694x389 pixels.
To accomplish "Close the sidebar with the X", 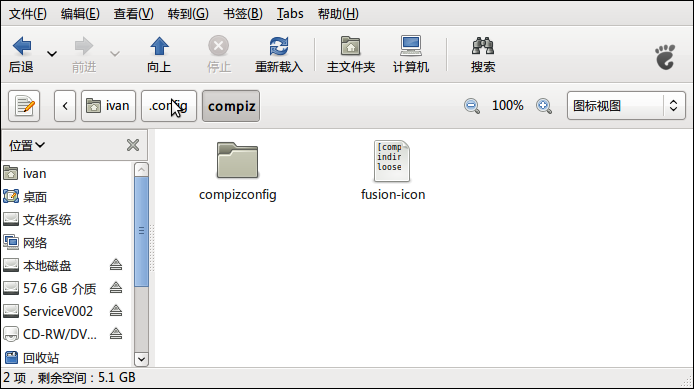I will pos(133,145).
